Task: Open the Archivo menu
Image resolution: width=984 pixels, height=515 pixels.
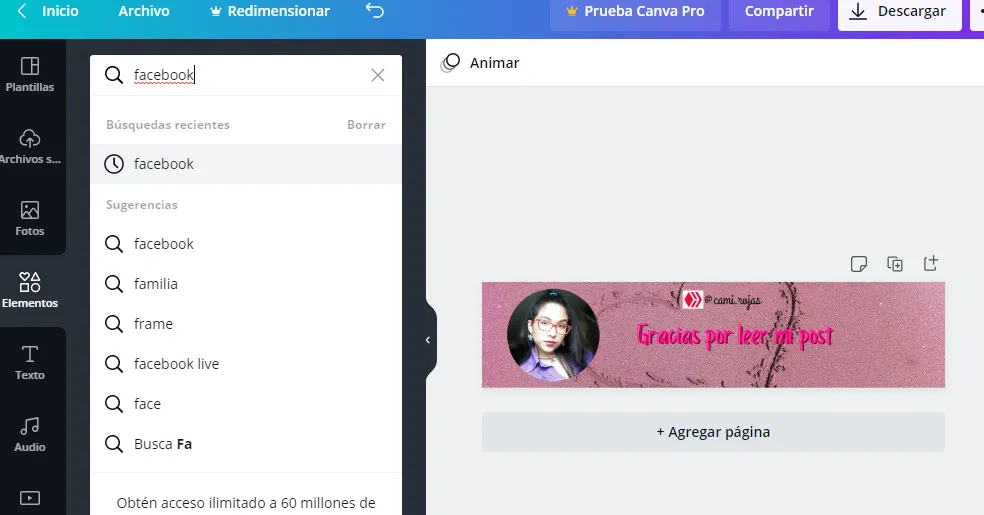Action: (x=144, y=11)
